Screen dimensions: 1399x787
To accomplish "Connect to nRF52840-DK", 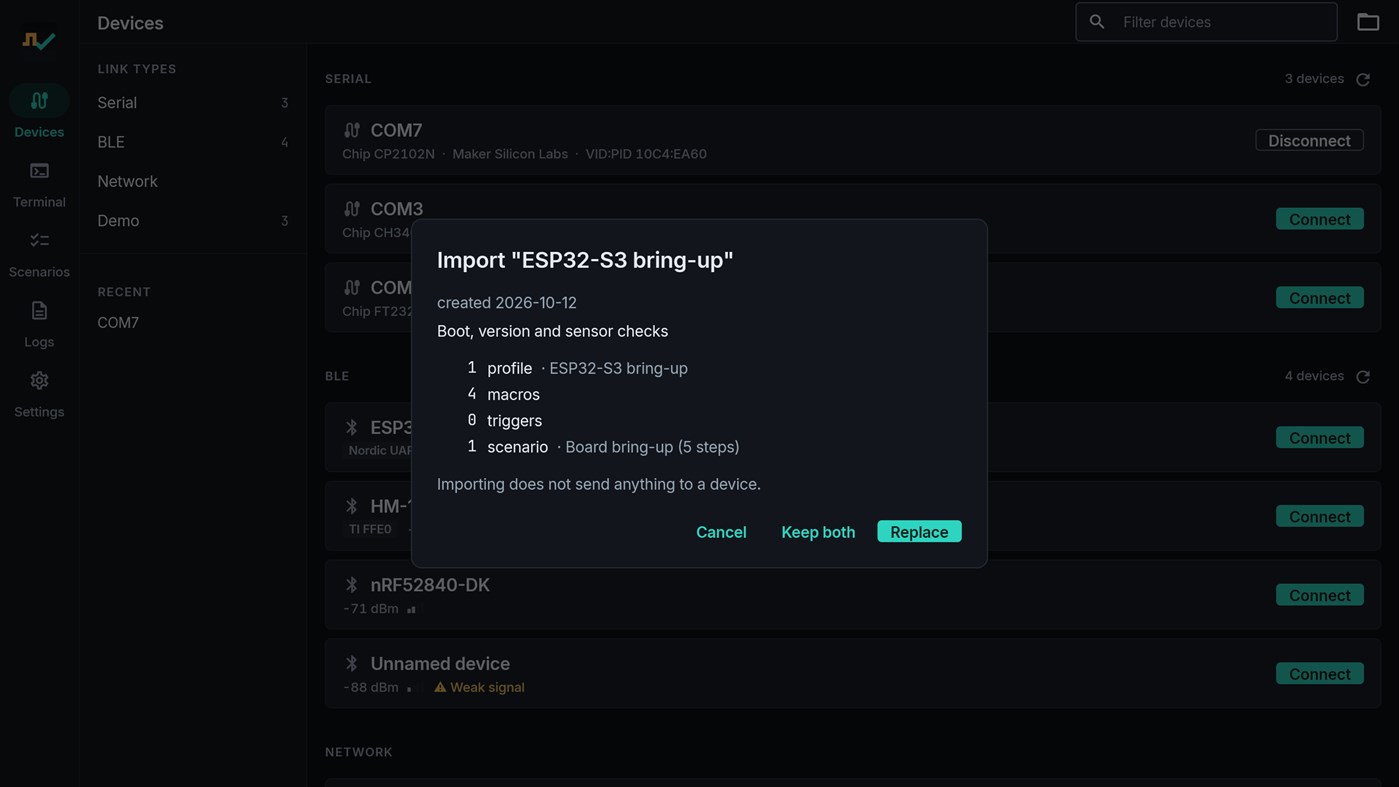I will 1319,595.
